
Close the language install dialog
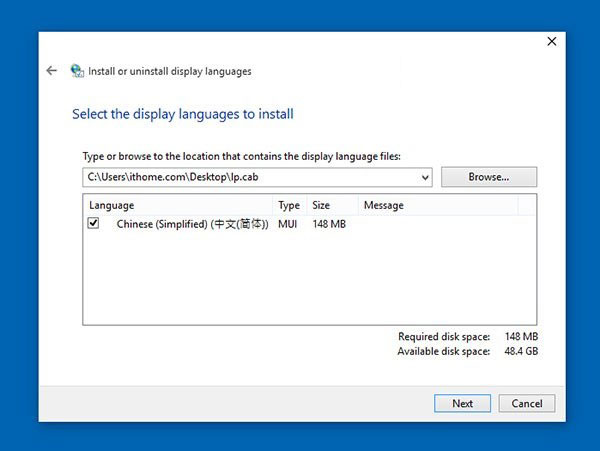(552, 42)
